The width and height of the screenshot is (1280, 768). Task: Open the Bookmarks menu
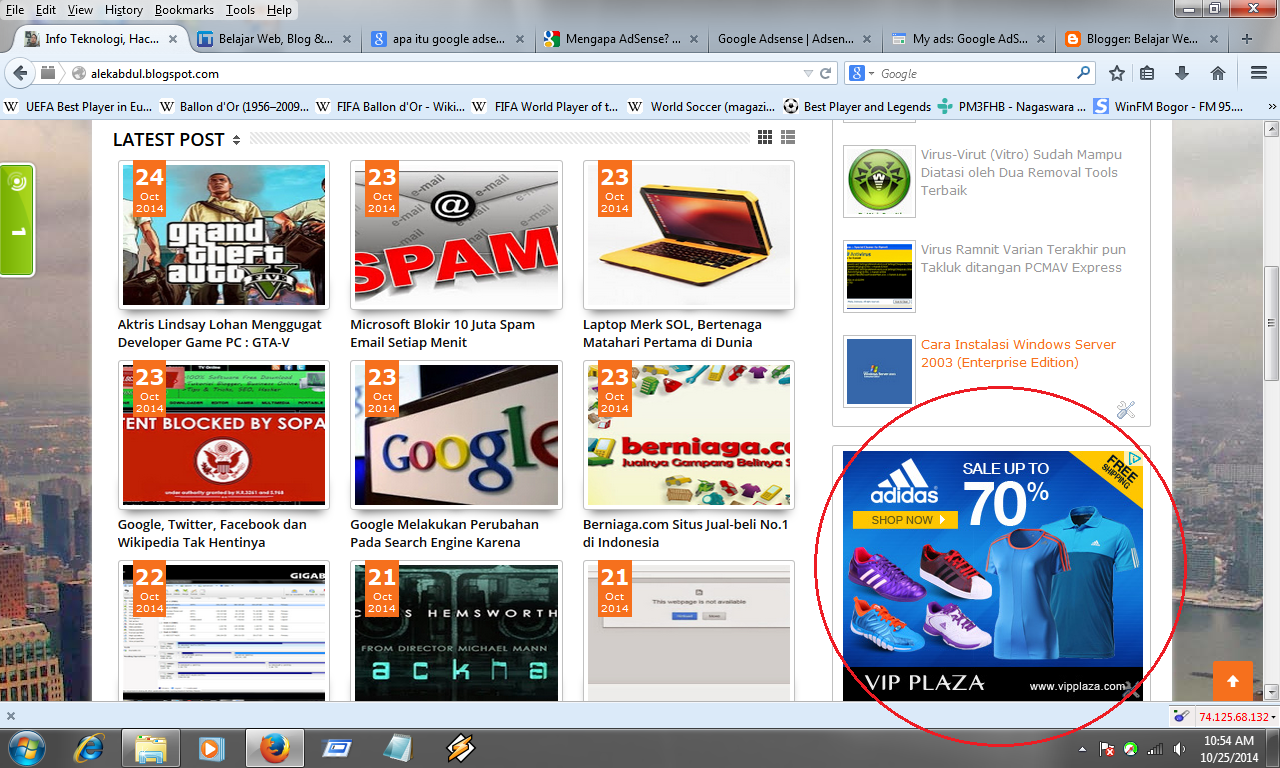pos(186,9)
